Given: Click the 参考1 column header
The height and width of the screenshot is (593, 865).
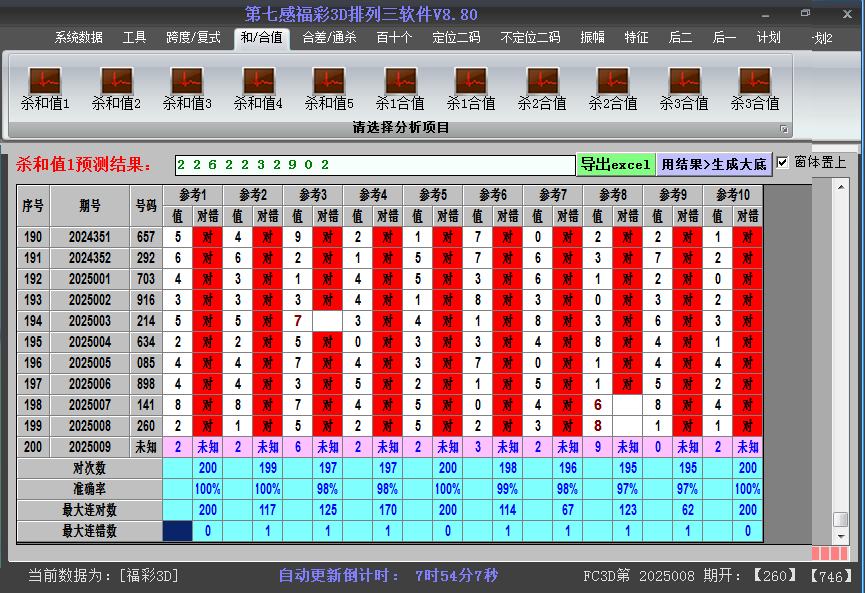Looking at the screenshot, I should click(193, 195).
